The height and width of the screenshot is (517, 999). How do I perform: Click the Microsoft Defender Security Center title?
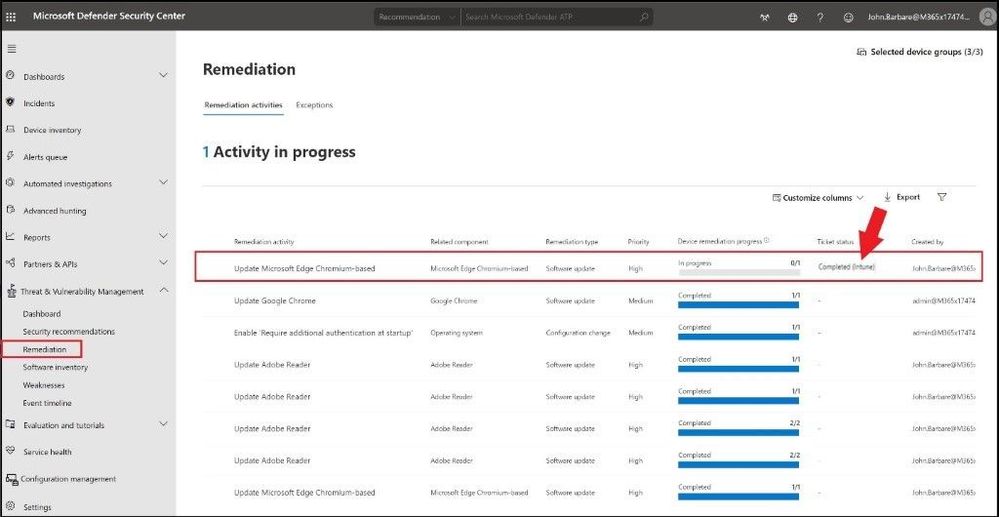[x=109, y=15]
